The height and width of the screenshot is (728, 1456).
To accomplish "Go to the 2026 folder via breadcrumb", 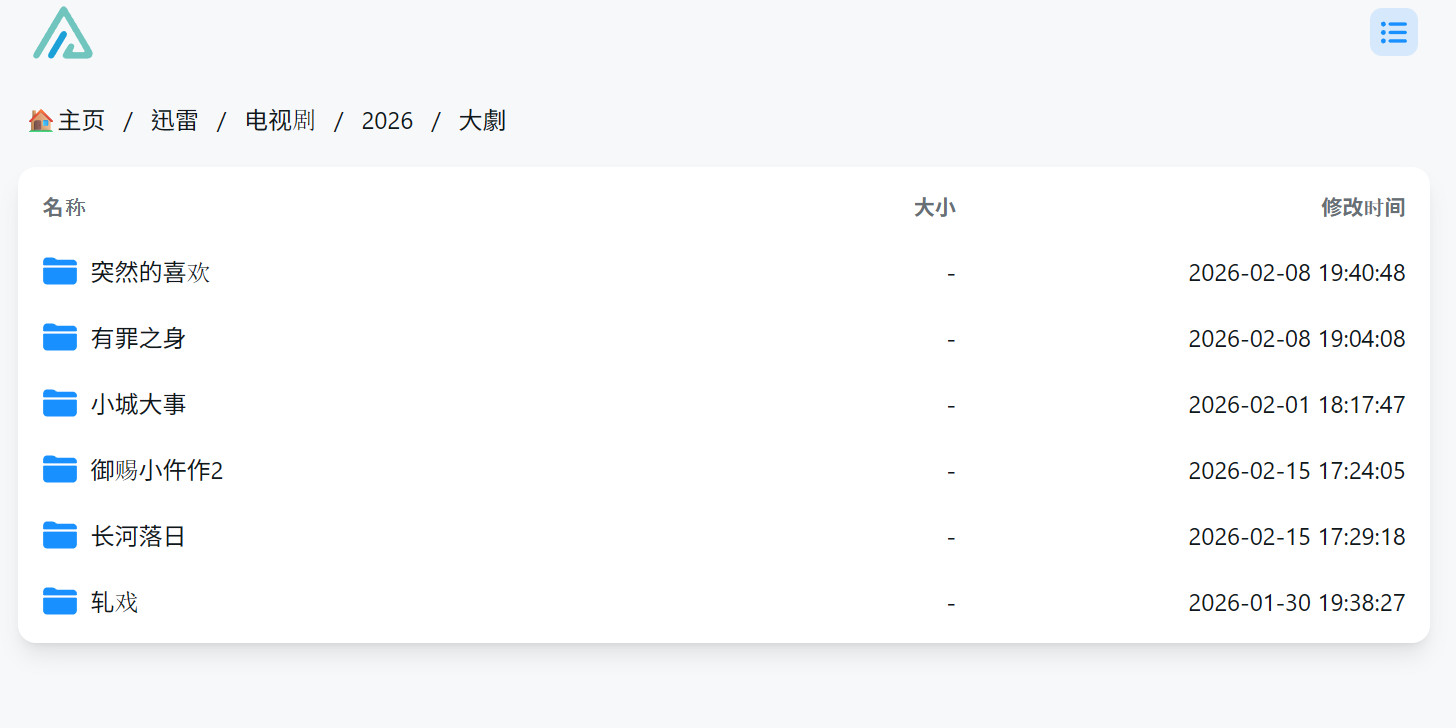I will click(387, 120).
